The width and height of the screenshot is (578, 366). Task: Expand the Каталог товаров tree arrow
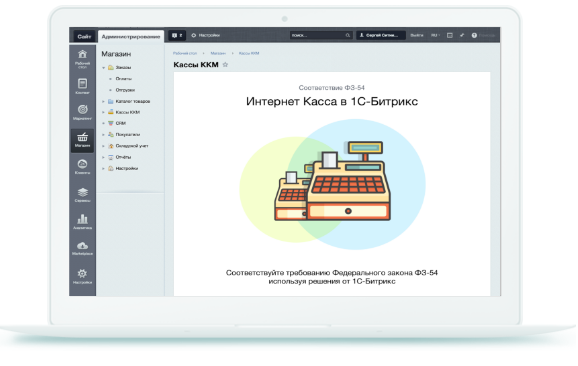104,101
